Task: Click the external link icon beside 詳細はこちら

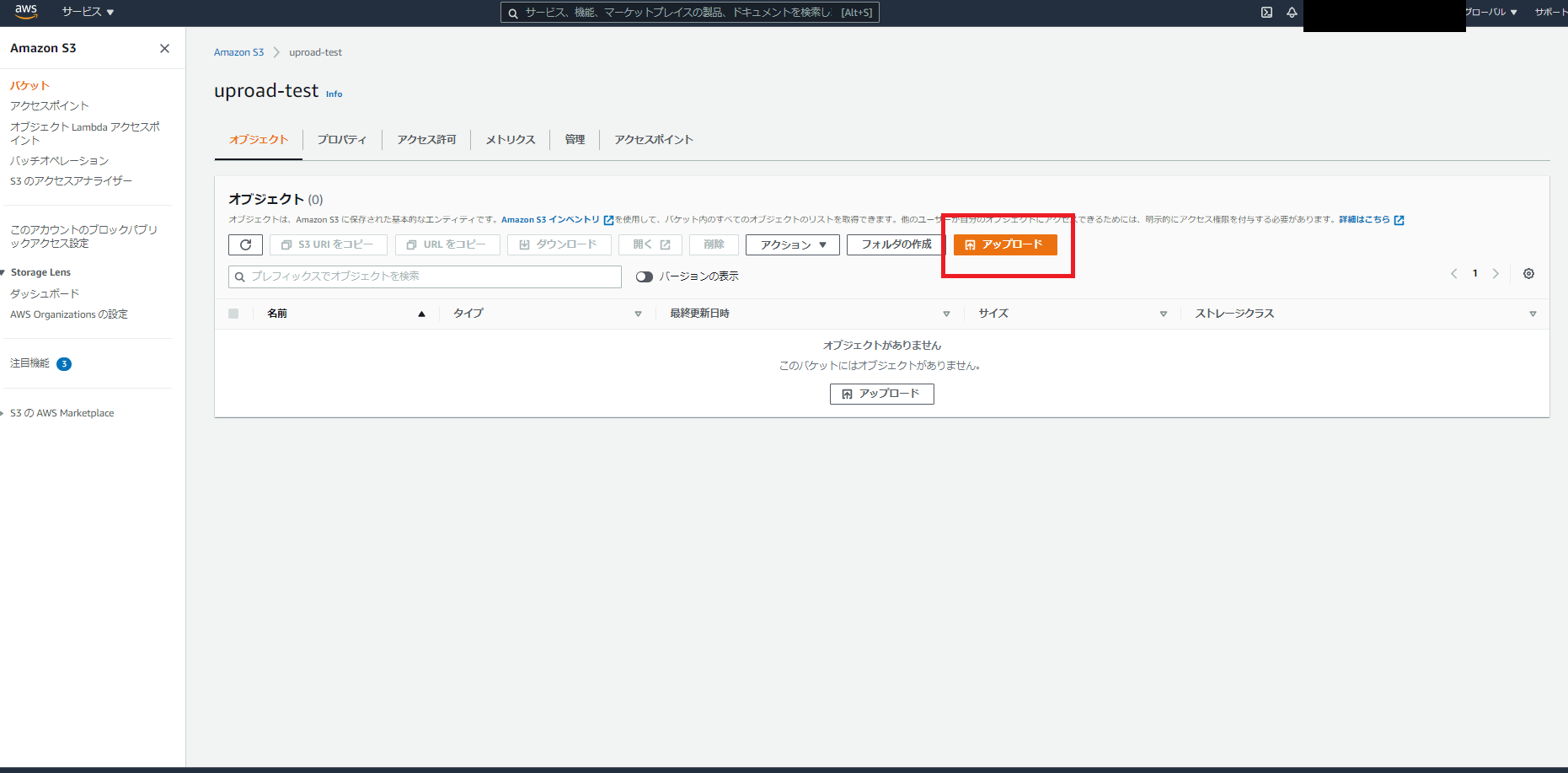Action: 1399,220
